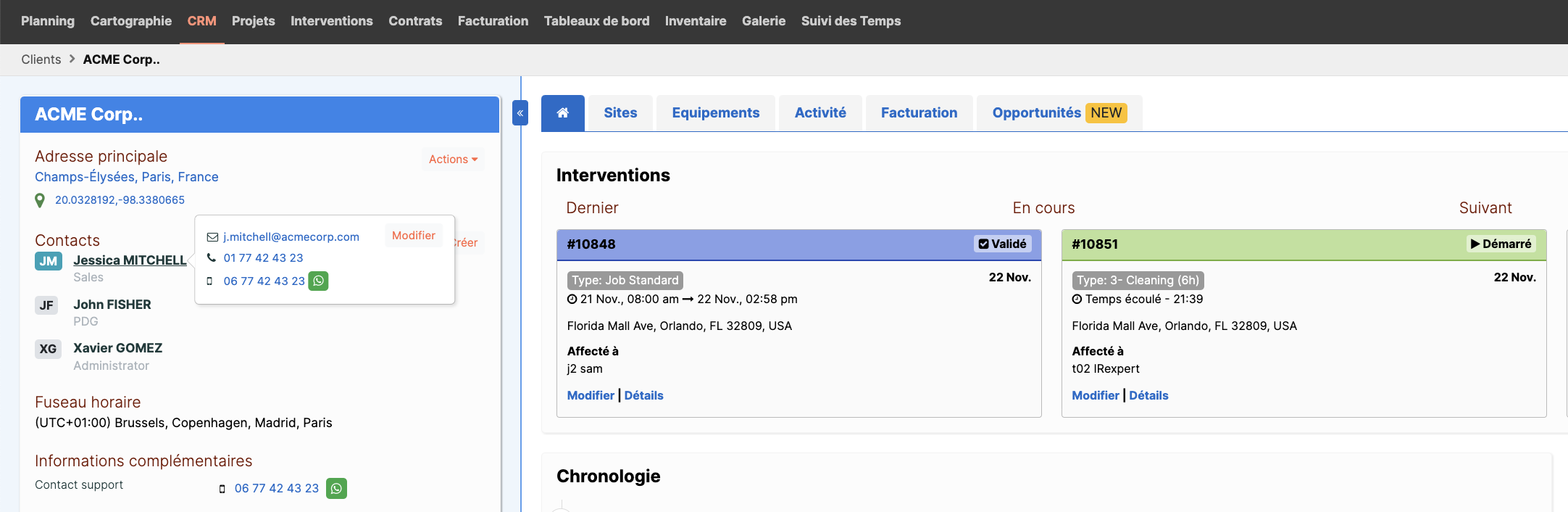The height and width of the screenshot is (512, 1568).
Task: Open the Facturation menu in top bar
Action: click(x=493, y=21)
